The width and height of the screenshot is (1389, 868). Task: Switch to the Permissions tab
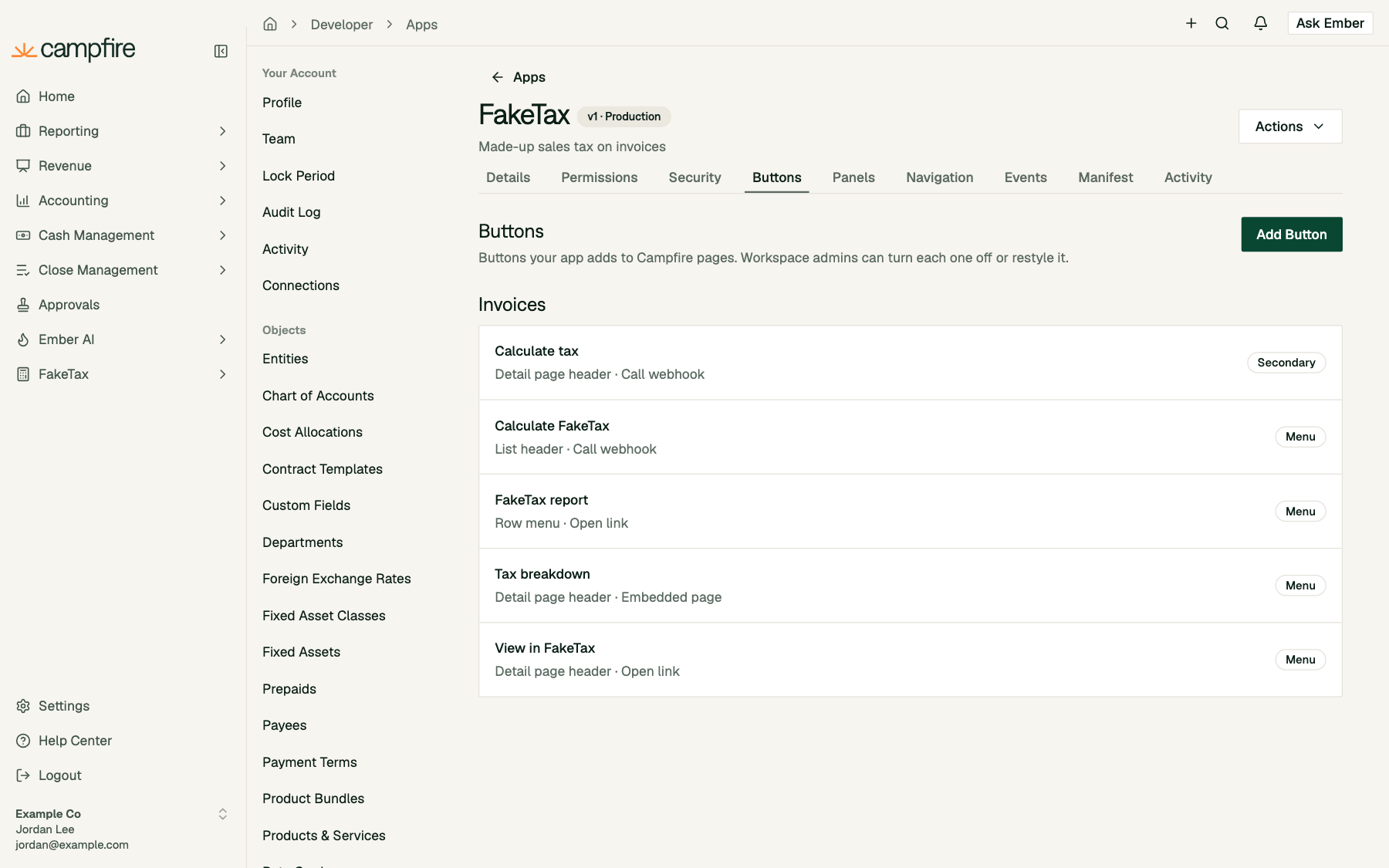click(600, 177)
